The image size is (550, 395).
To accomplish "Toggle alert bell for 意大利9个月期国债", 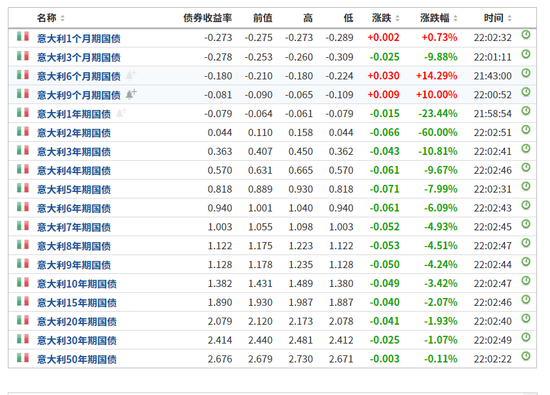I will 131,94.
